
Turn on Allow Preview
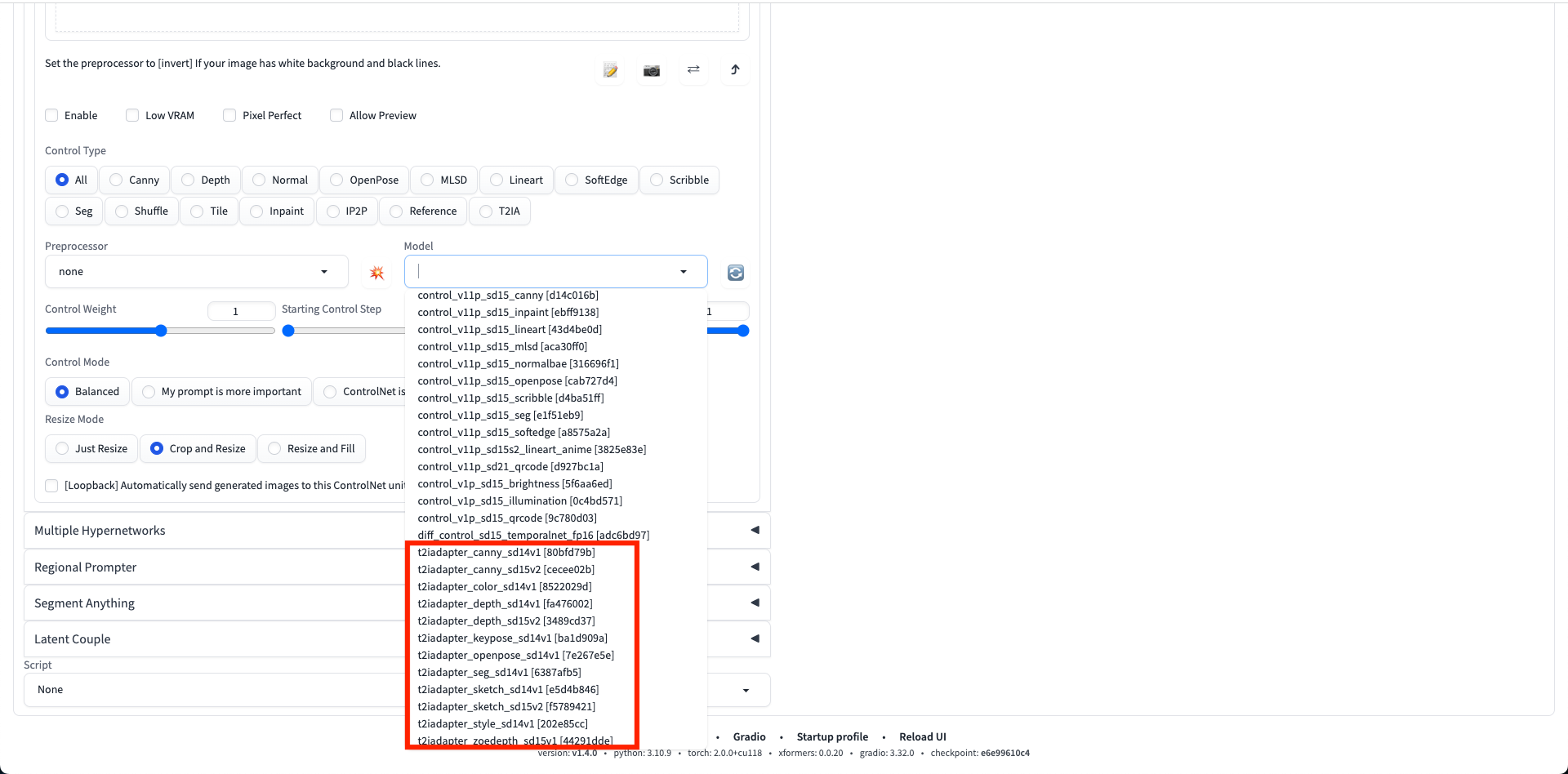[336, 115]
